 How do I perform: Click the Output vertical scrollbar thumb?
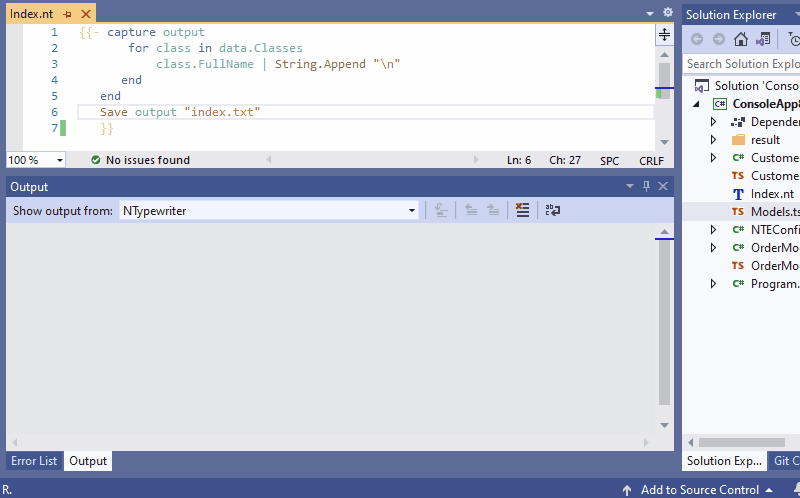pyautogui.click(x=664, y=322)
